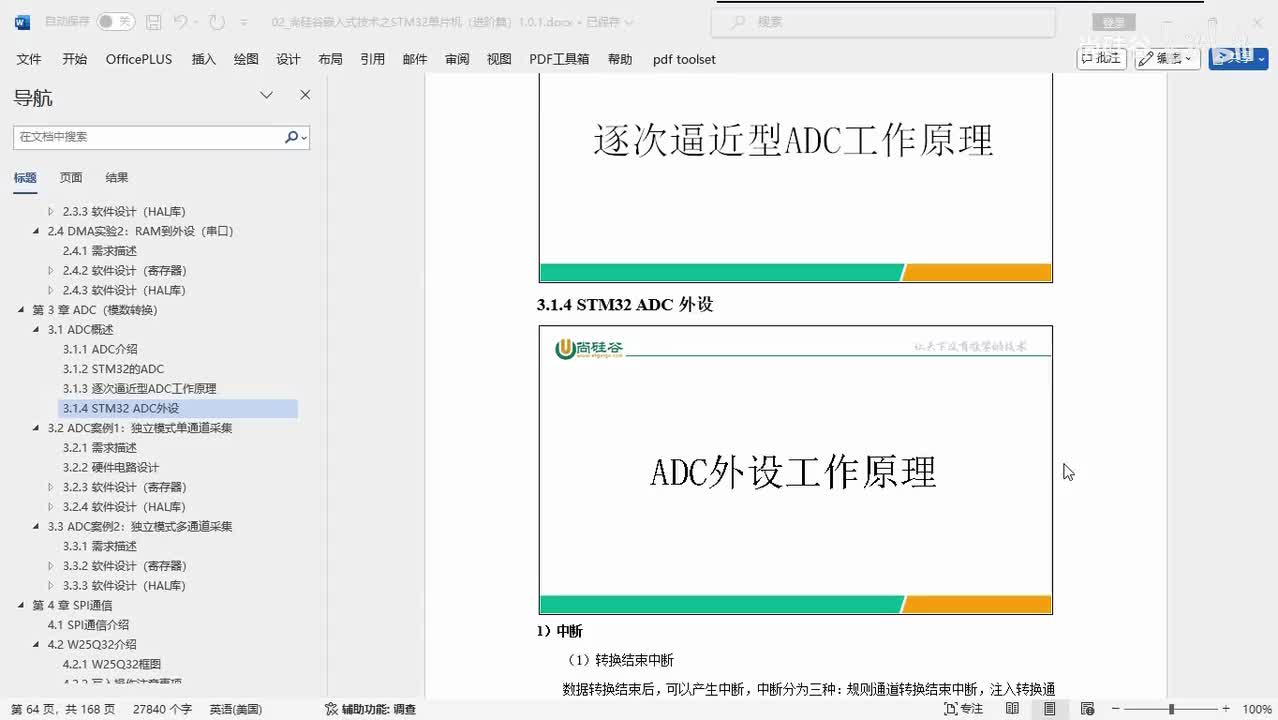Click the title bar search box
Screen dimensions: 1278x720
pos(884,21)
